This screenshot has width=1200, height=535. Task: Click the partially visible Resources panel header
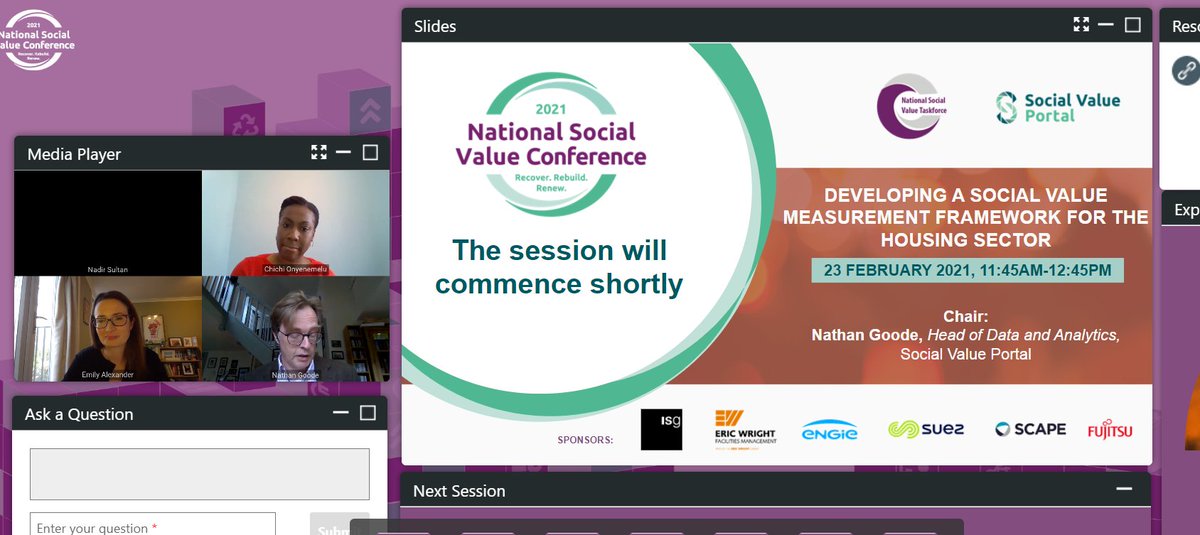coord(1180,25)
